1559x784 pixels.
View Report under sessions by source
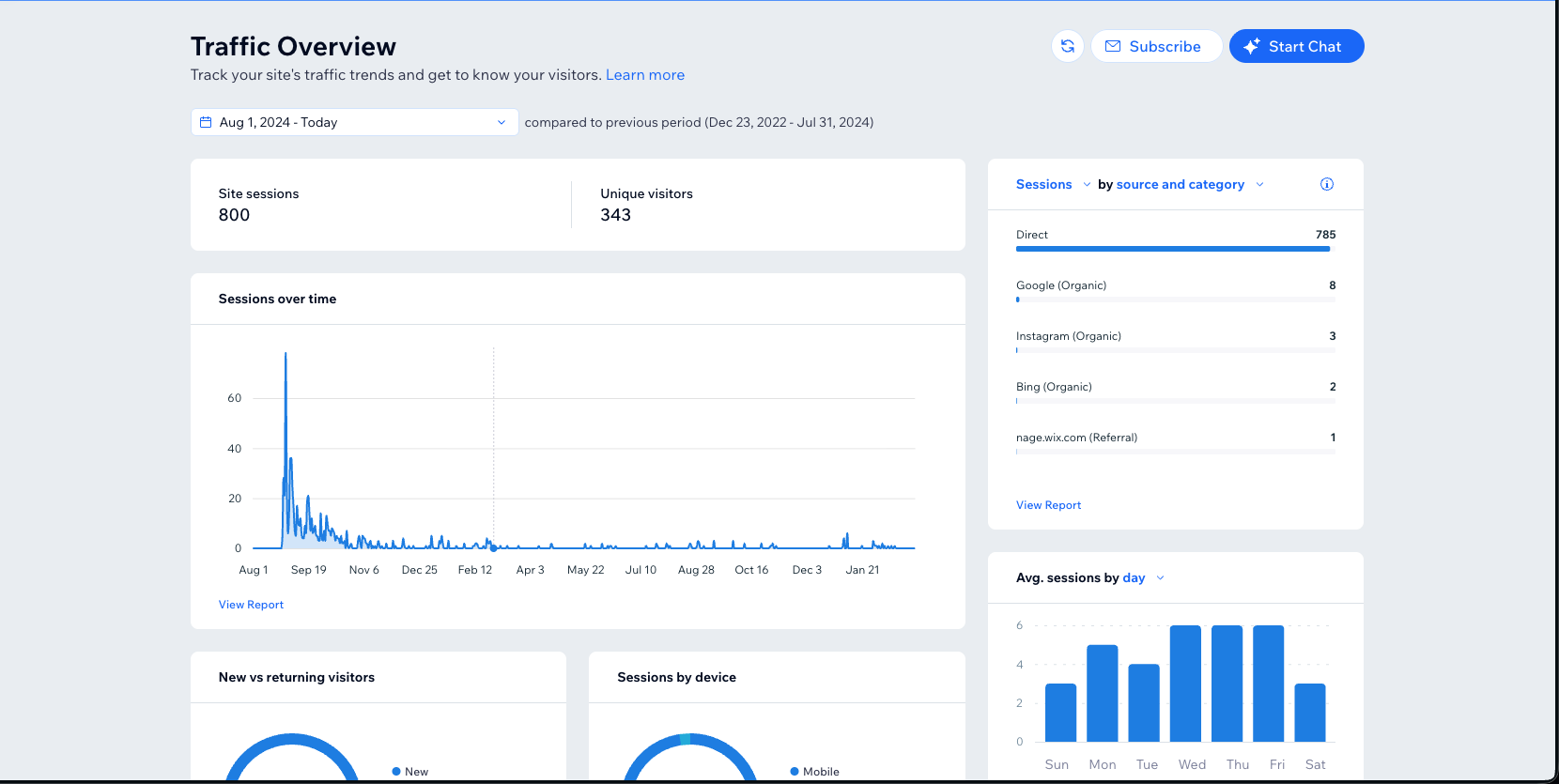tap(1048, 505)
